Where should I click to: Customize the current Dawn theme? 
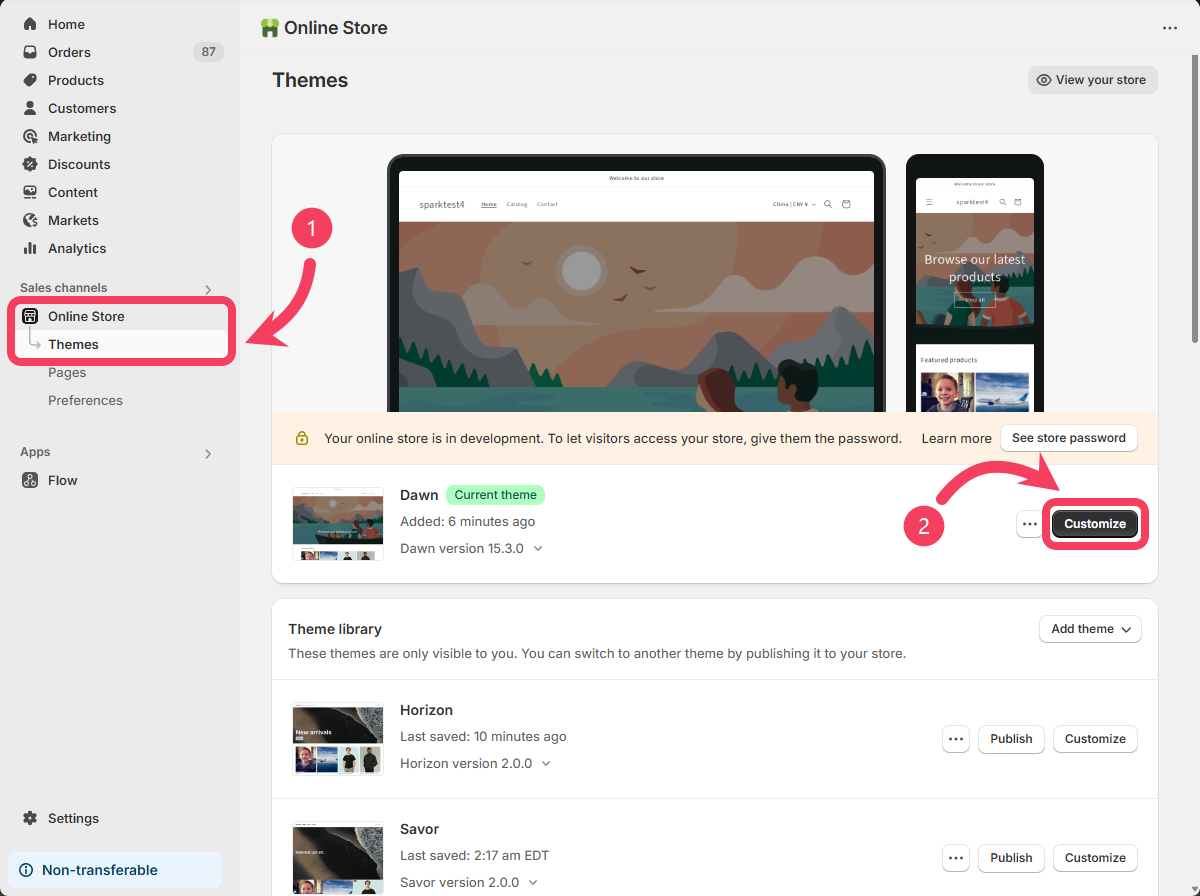click(x=1095, y=524)
